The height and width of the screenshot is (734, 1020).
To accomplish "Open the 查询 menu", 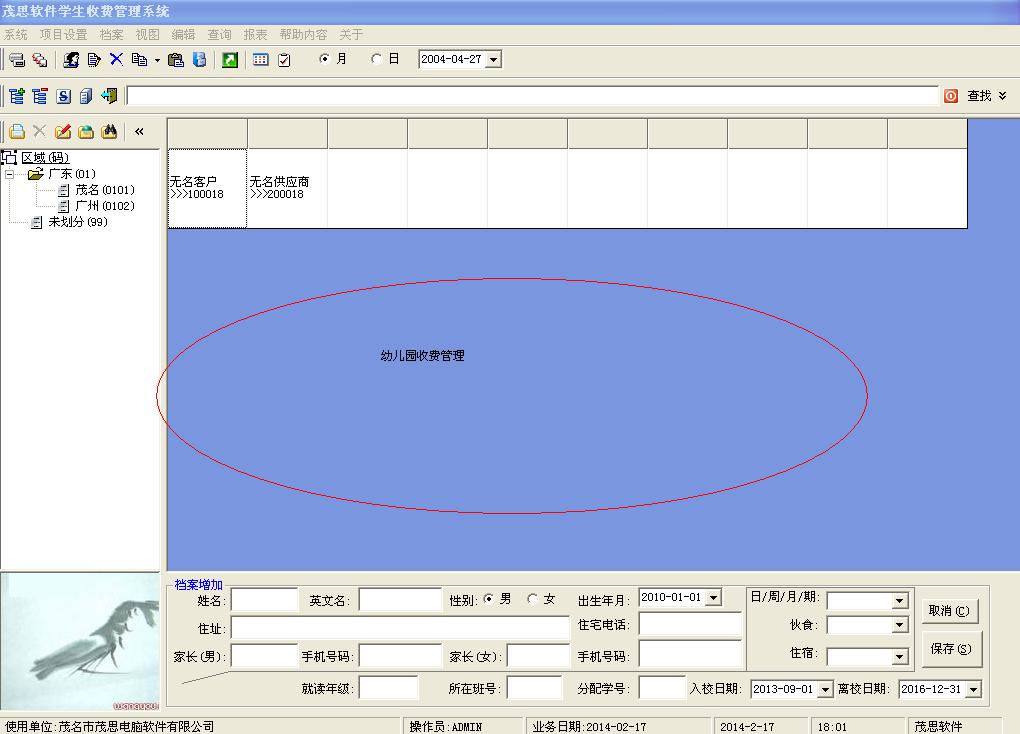I will 219,34.
